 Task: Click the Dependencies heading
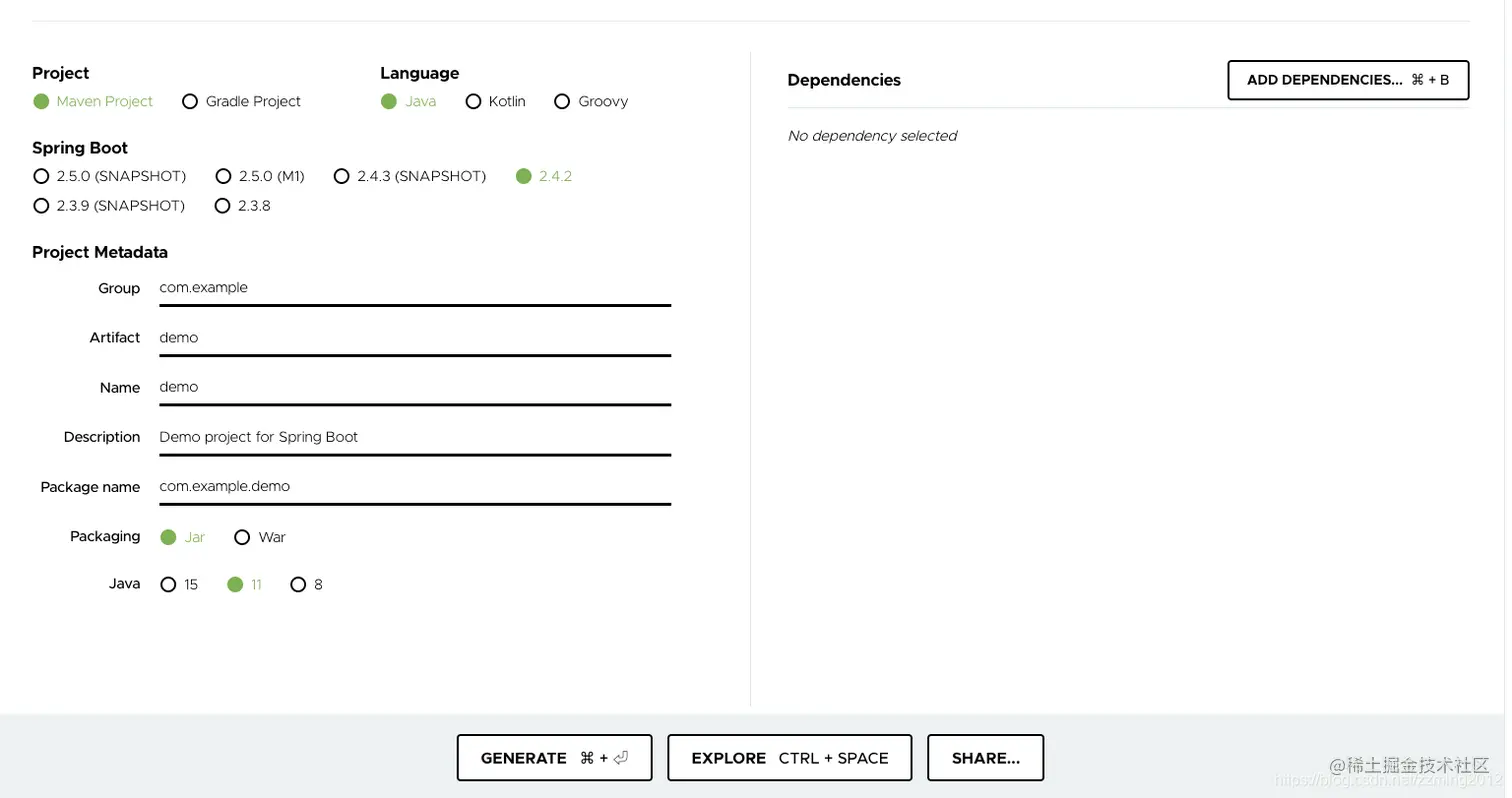(844, 80)
